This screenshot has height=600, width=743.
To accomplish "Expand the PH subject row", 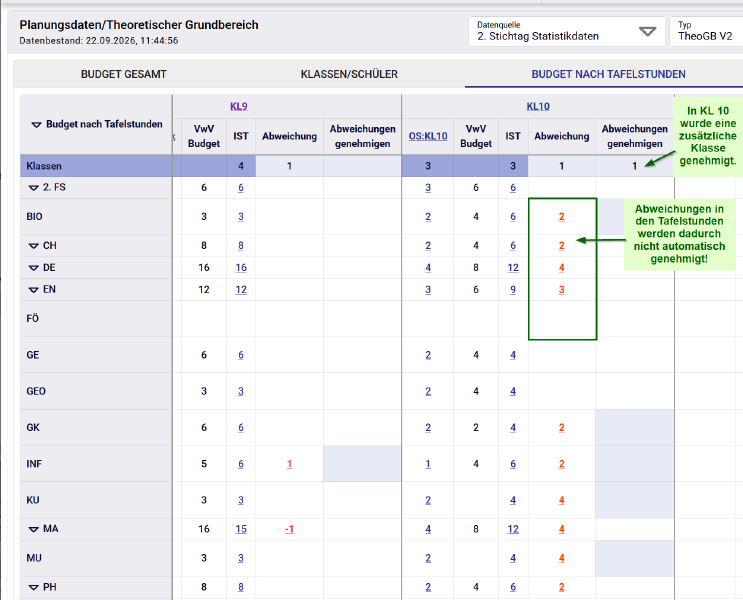I will (34, 587).
